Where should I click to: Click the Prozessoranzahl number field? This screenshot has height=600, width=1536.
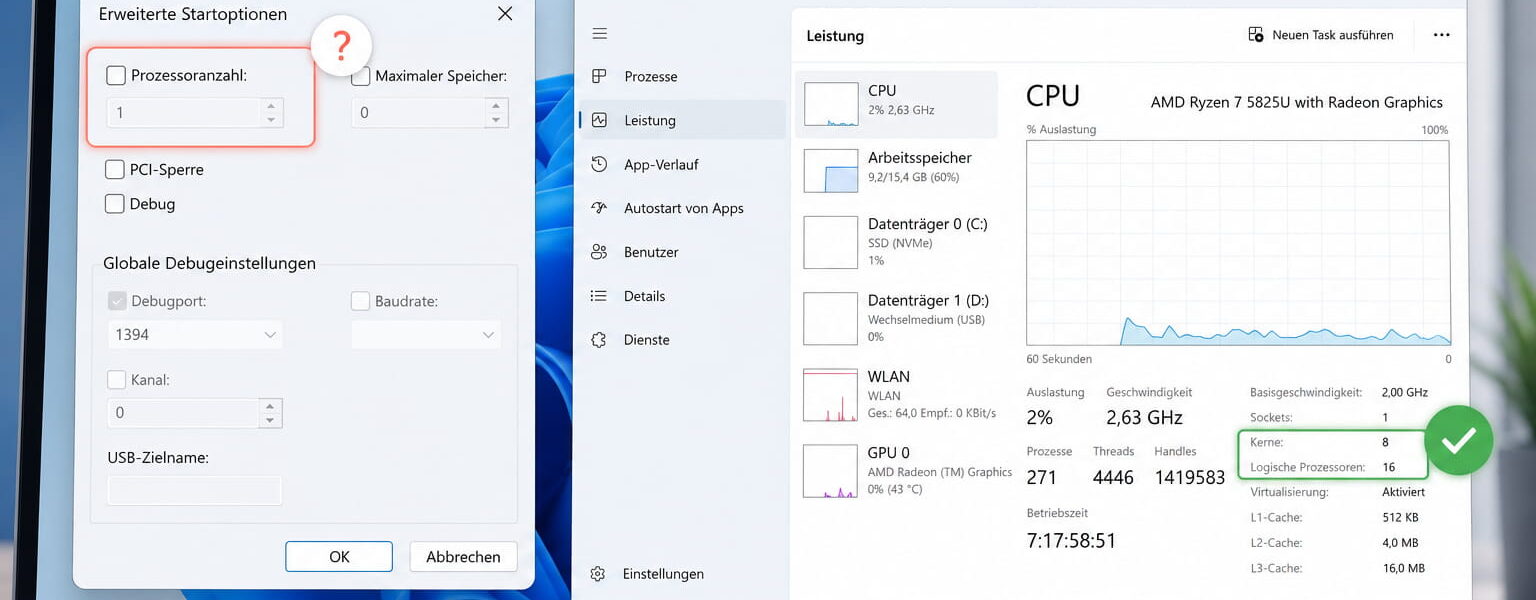[183, 113]
